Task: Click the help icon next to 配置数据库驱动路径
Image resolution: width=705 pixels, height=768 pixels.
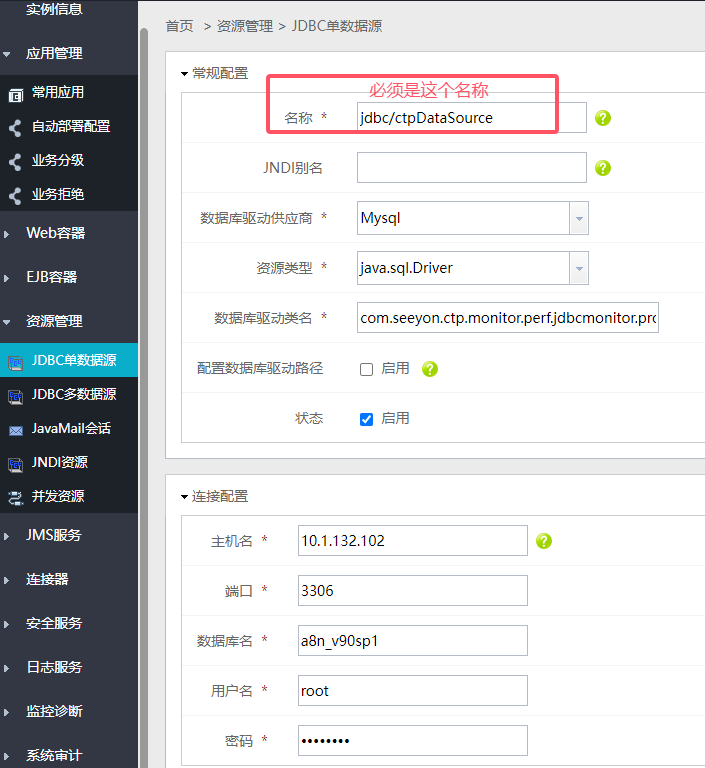Action: pos(430,369)
